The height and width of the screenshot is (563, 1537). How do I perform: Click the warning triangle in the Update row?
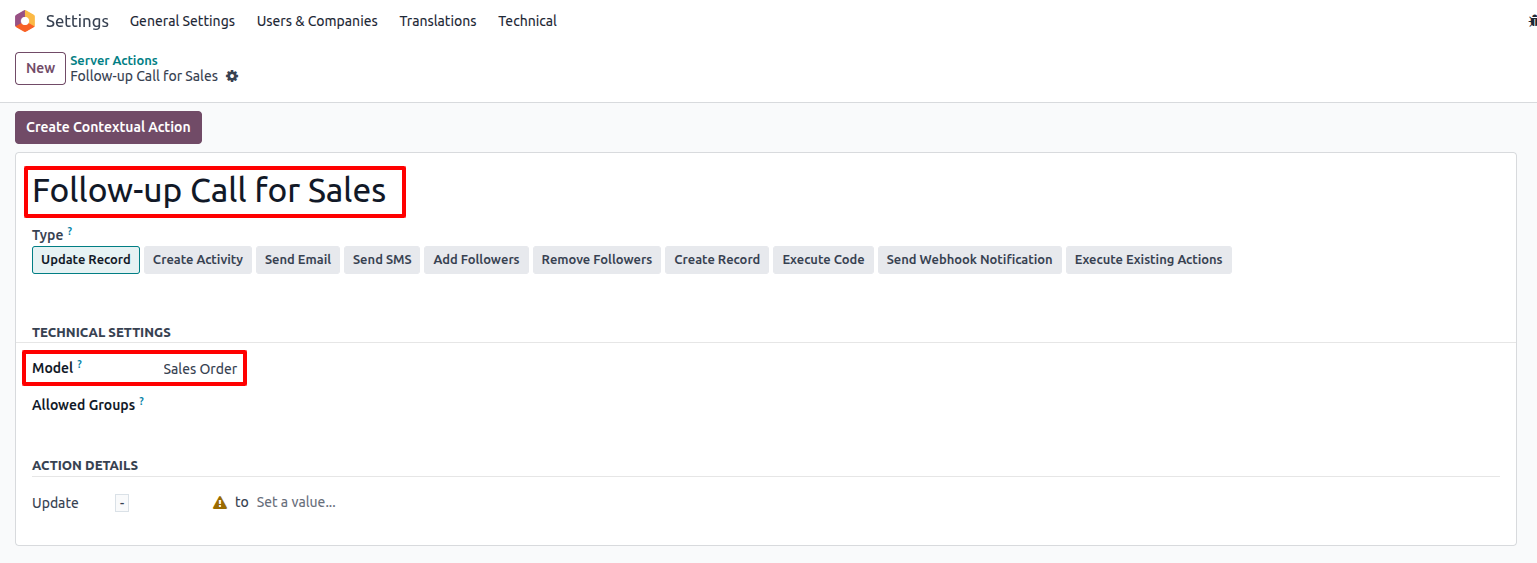point(220,503)
